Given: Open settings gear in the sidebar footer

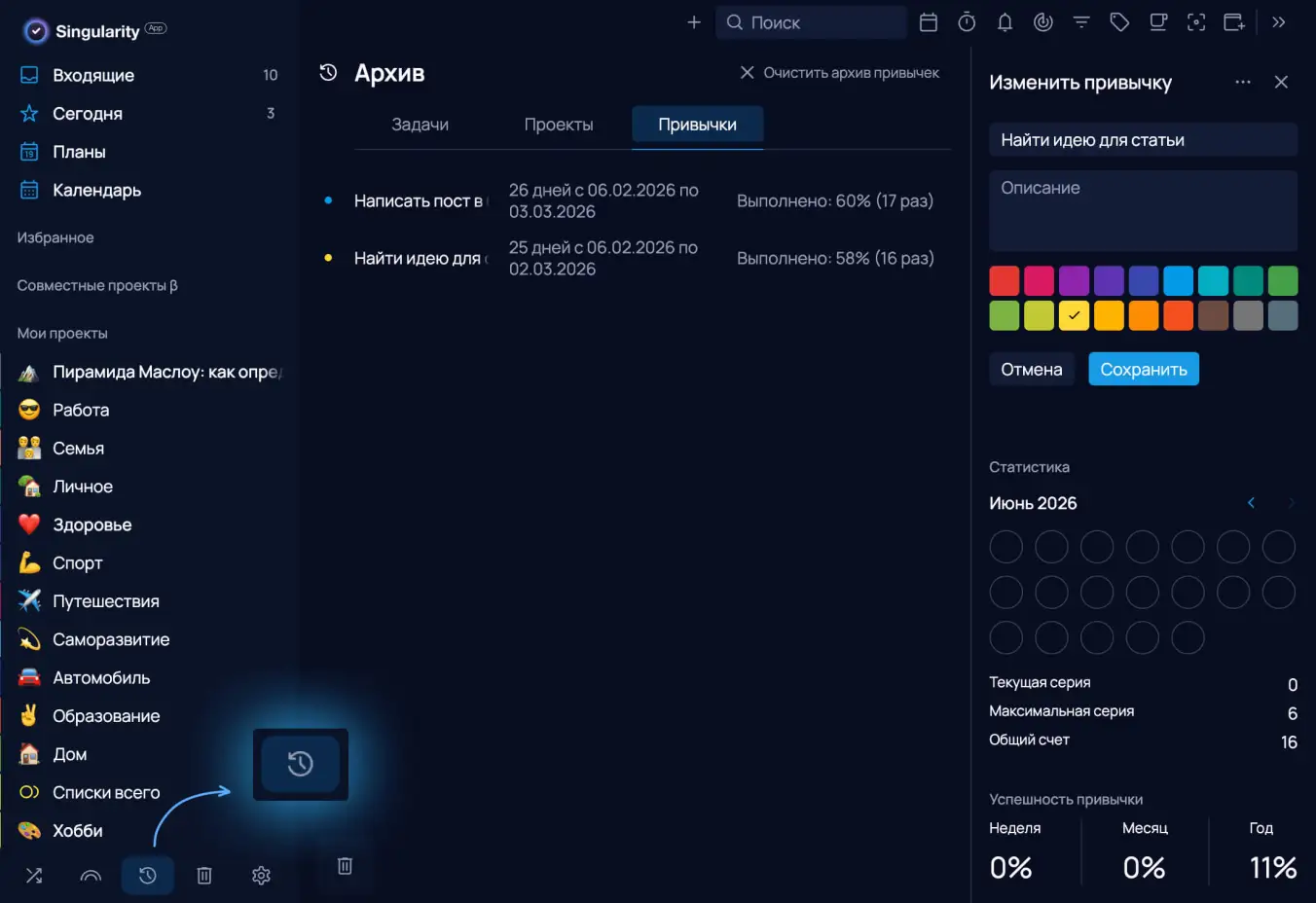Looking at the screenshot, I should click(261, 875).
